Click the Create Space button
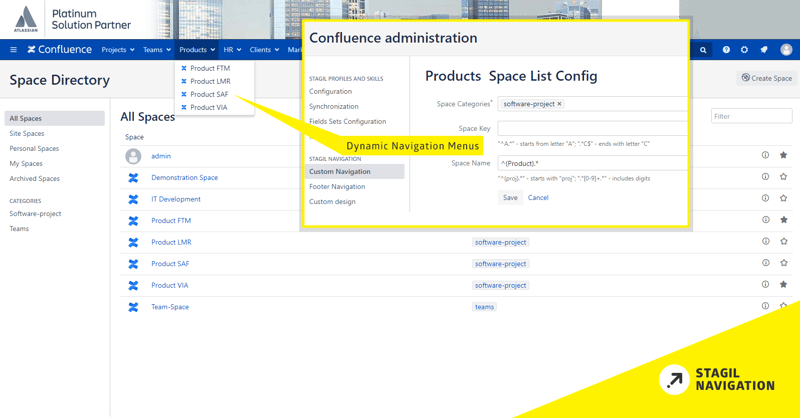Image resolution: width=800 pixels, height=418 pixels. click(767, 78)
